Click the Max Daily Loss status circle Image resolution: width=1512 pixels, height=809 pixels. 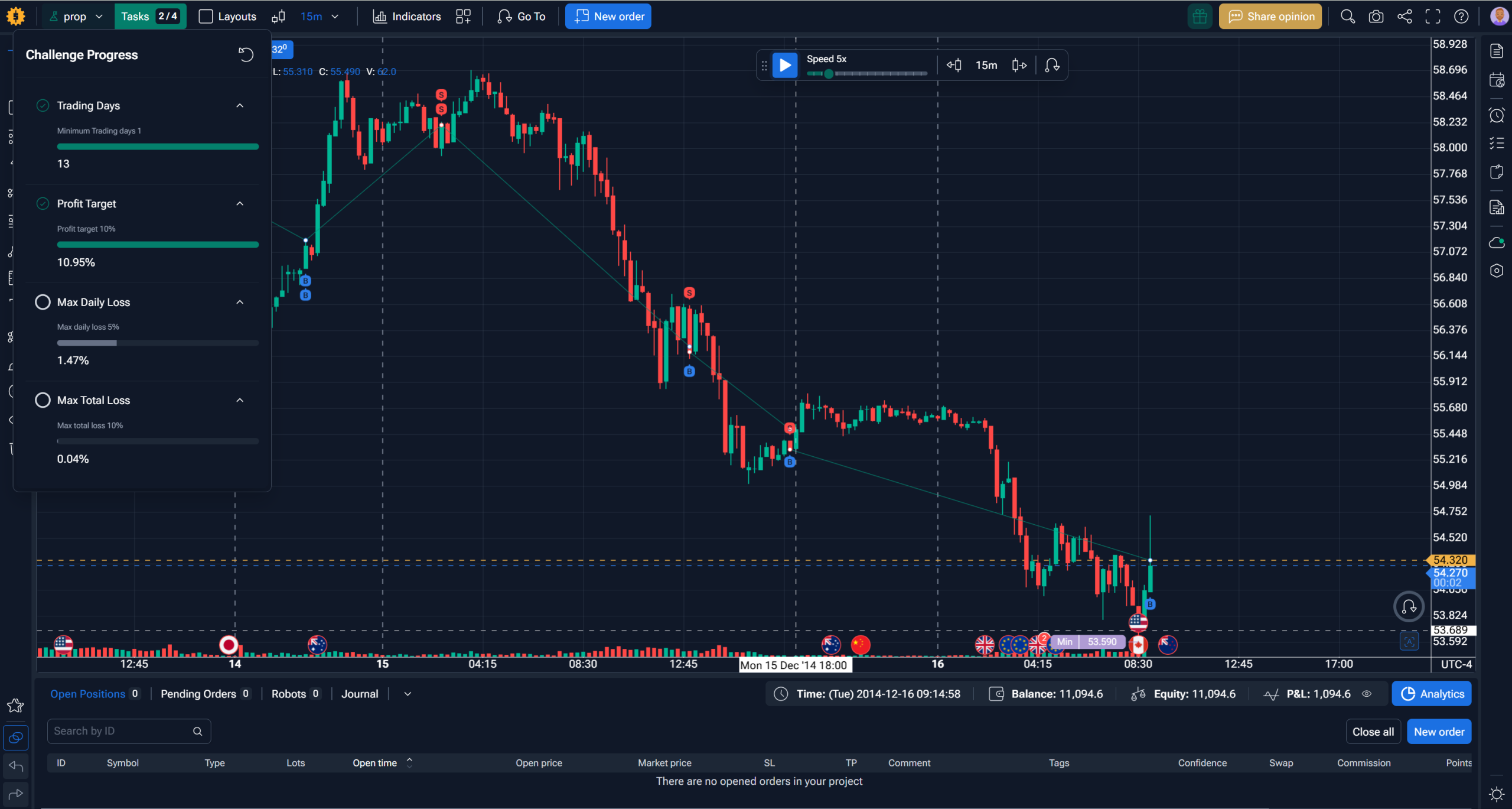tap(43, 302)
